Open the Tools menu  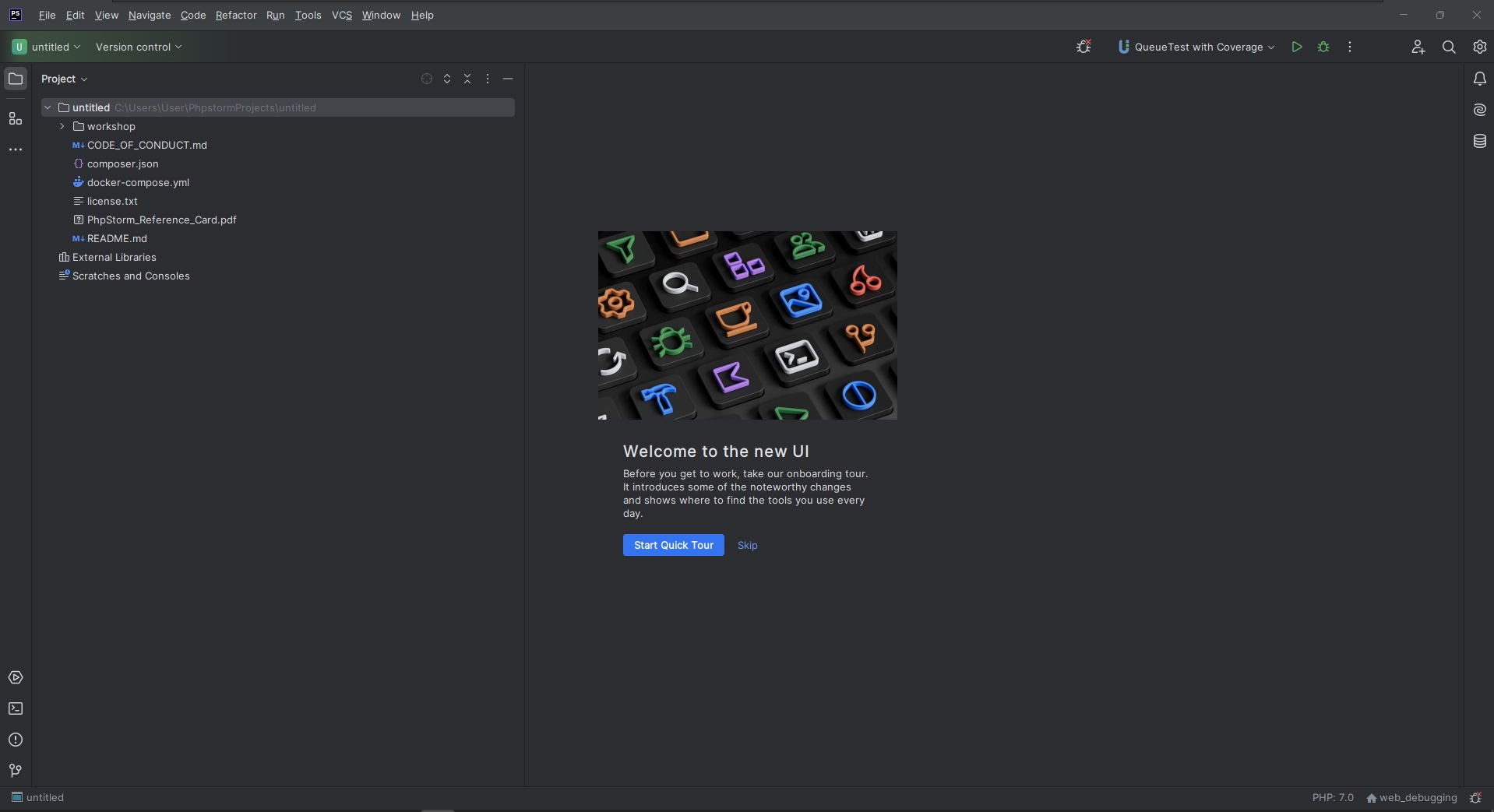coord(308,16)
